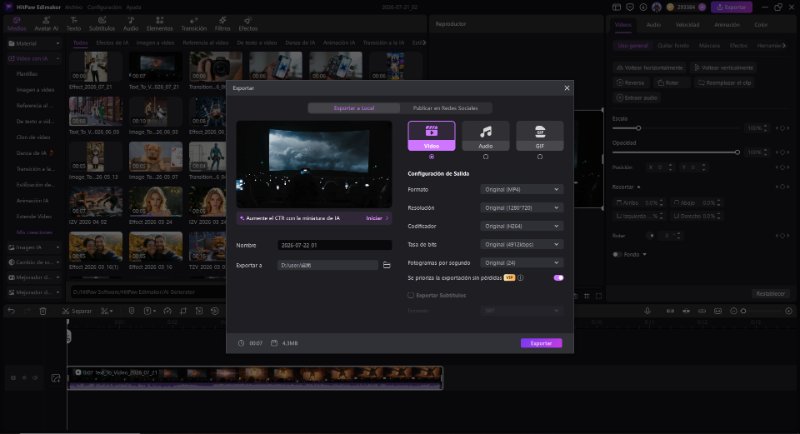Image resolution: width=800 pixels, height=434 pixels.
Task: Enable the Exportar Subtítulos checkbox
Action: tap(410, 295)
